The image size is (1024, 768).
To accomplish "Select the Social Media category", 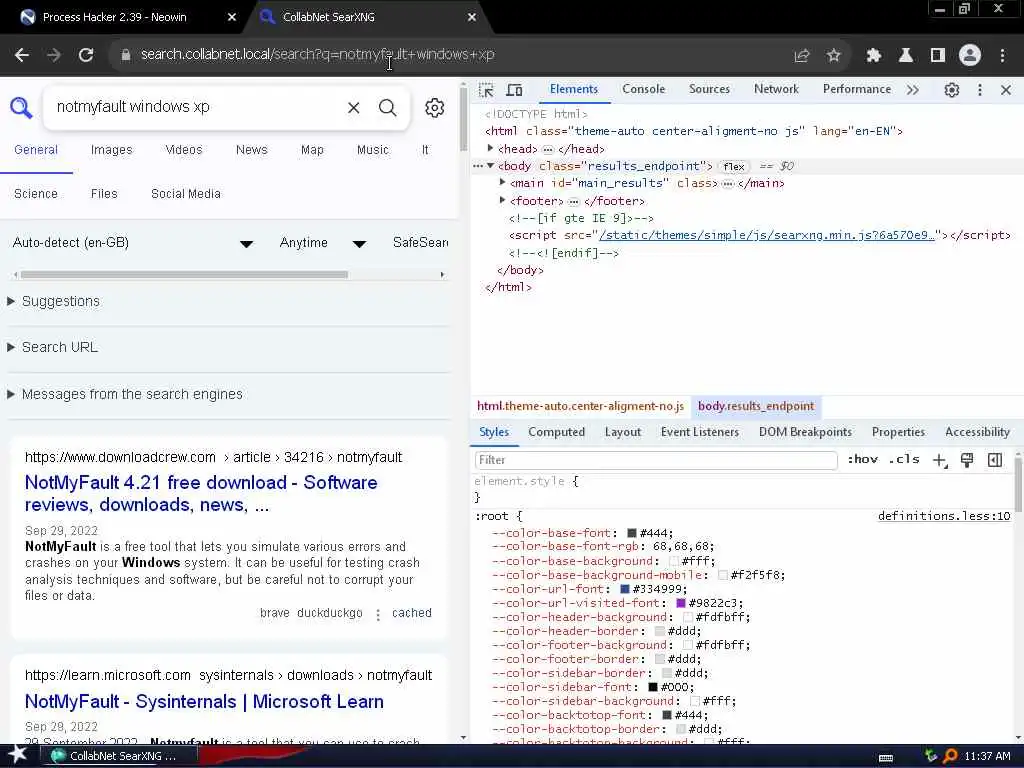I will pos(185,194).
